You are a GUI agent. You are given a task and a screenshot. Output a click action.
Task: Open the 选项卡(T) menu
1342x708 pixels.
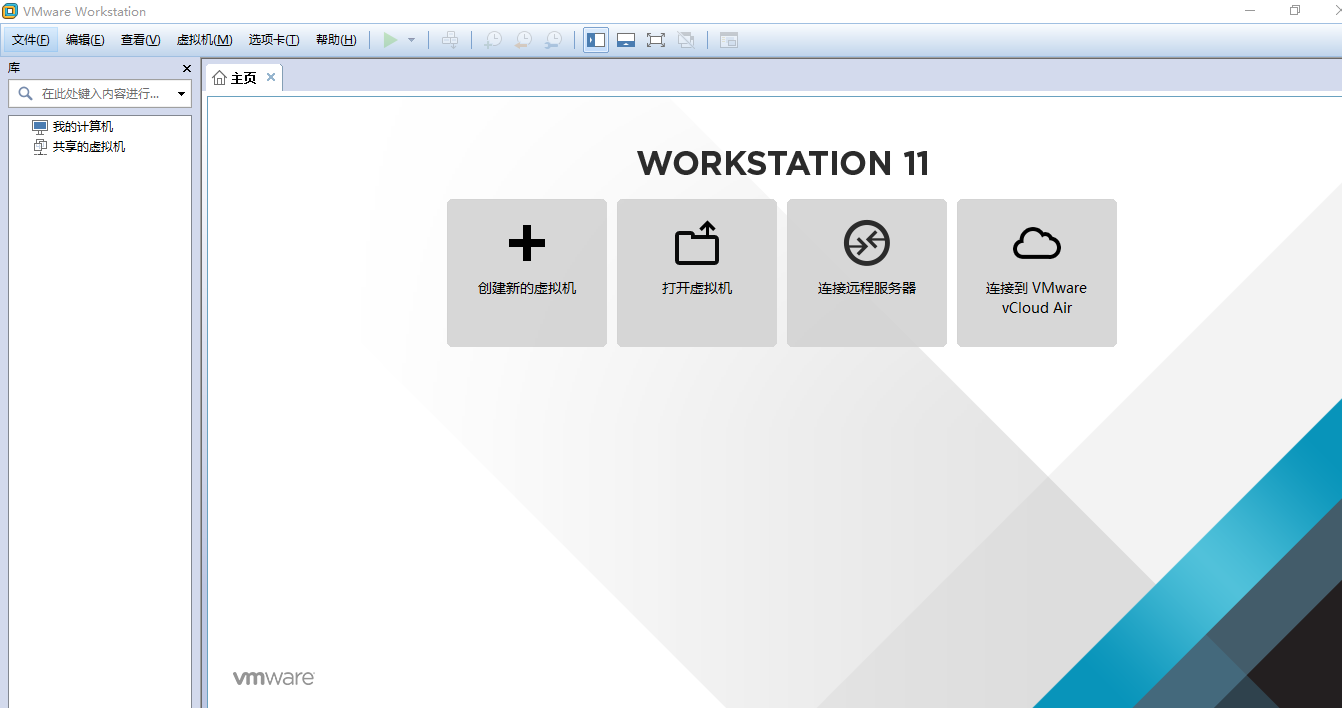click(x=274, y=40)
